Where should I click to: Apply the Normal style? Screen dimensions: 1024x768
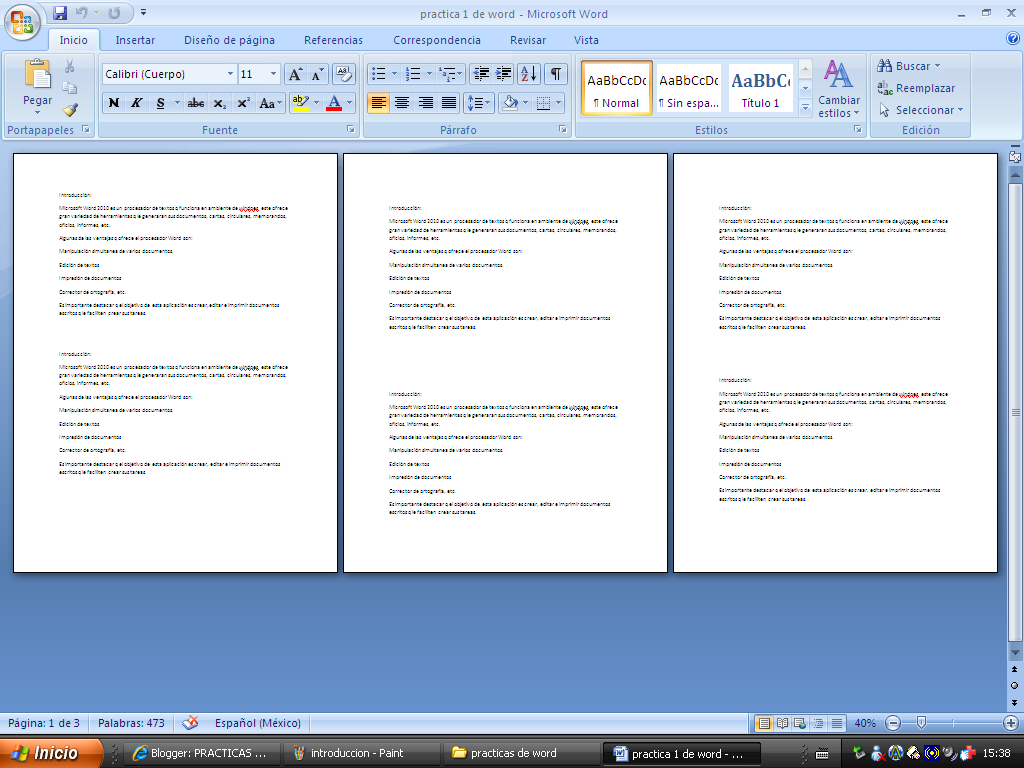coord(617,89)
